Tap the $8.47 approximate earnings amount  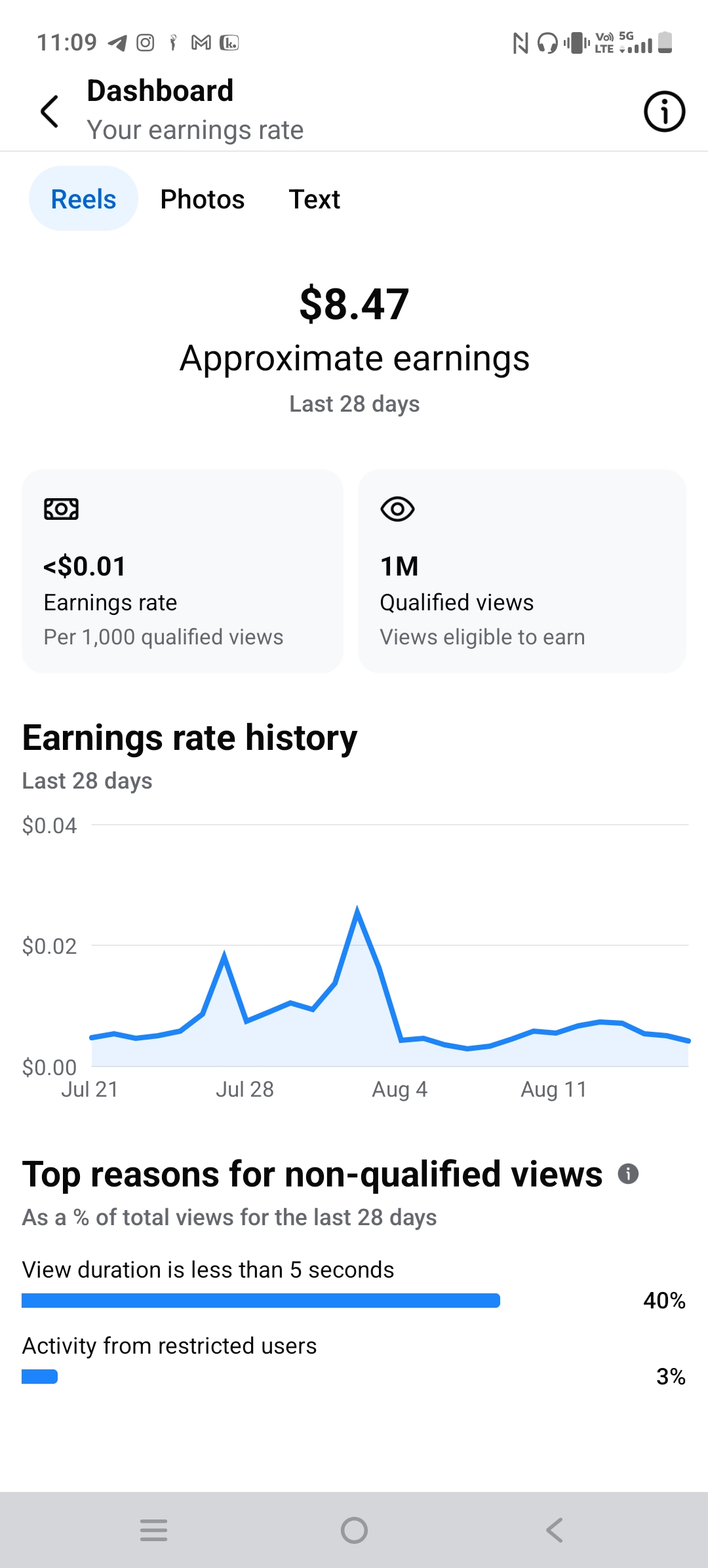[354, 304]
